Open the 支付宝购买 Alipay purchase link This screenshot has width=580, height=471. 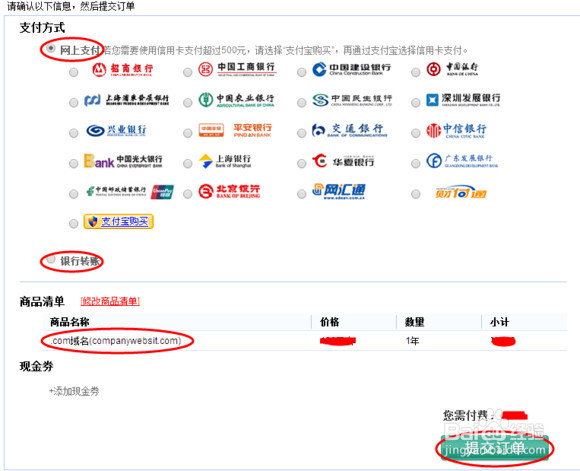118,221
